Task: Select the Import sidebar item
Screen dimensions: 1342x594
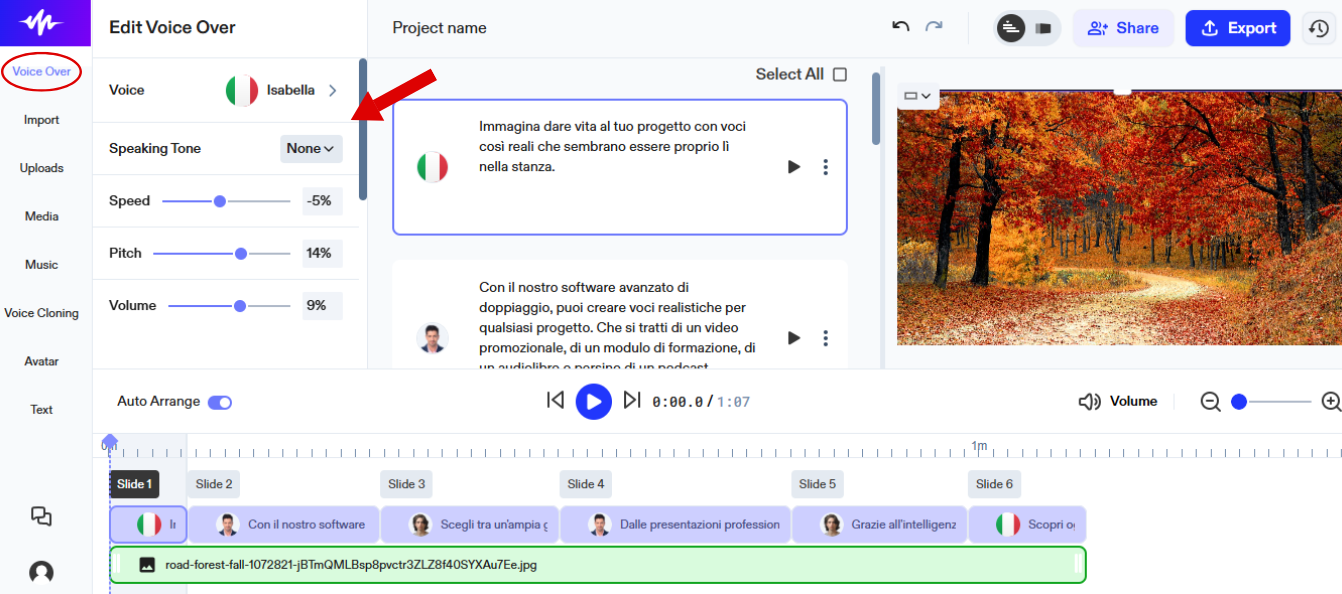Action: pyautogui.click(x=40, y=119)
